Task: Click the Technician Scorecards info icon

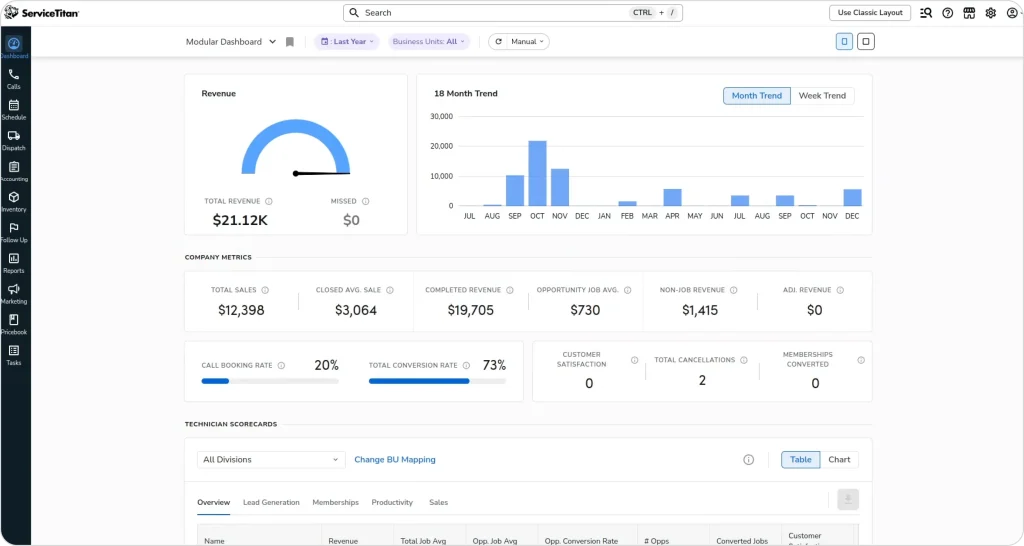Action: pyautogui.click(x=748, y=460)
